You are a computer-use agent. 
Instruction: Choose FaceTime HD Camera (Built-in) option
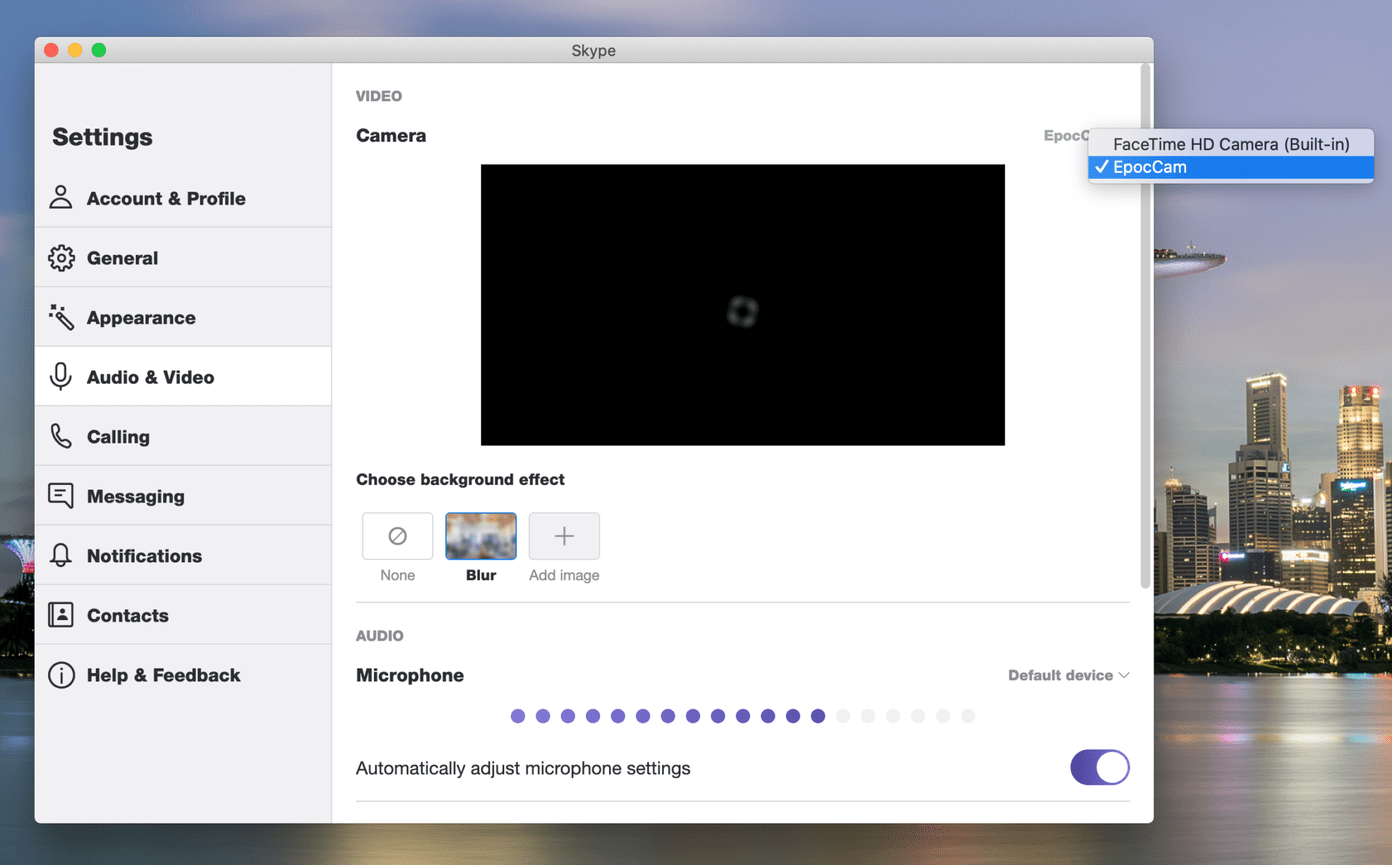(x=1231, y=144)
